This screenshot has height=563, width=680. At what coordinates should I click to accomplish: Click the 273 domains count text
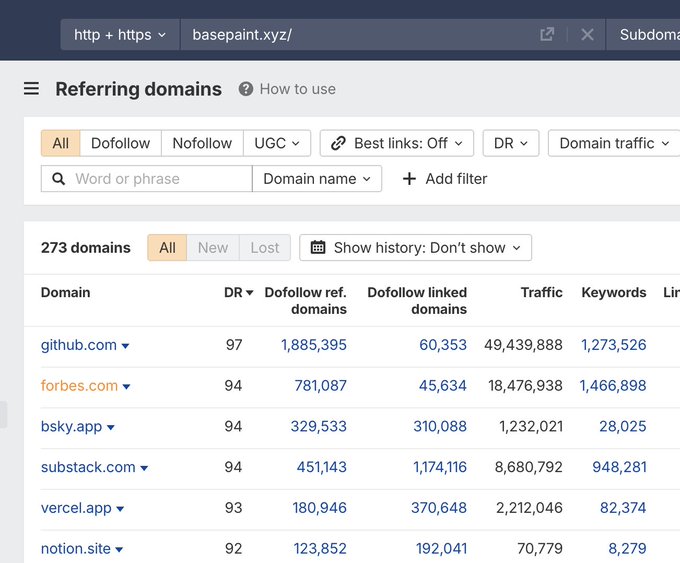pyautogui.click(x=86, y=248)
